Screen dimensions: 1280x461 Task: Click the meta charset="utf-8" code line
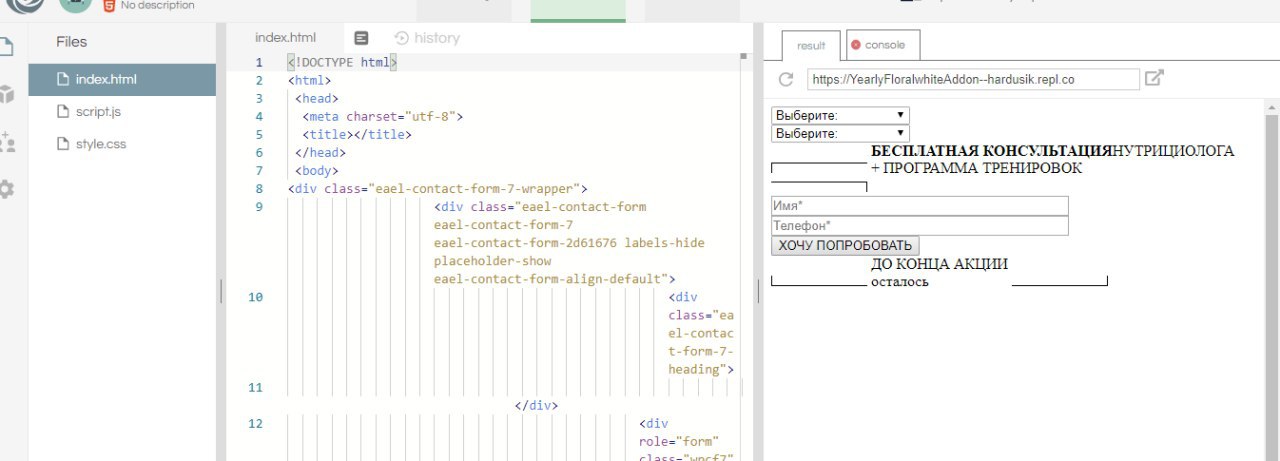[x=383, y=117]
